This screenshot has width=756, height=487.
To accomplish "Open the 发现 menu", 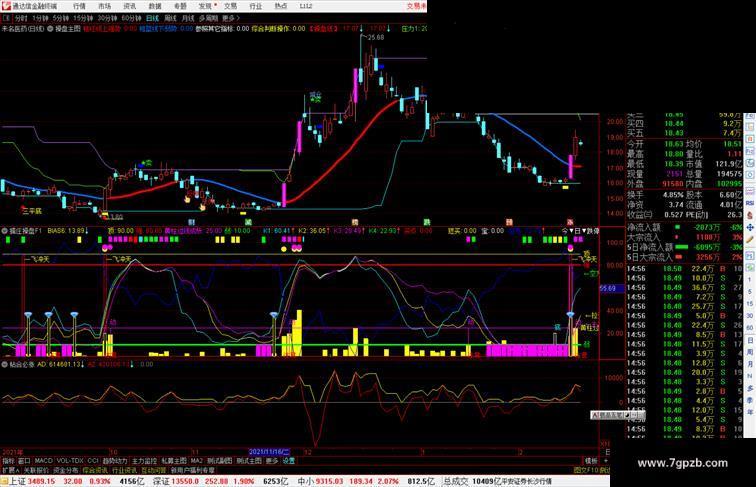I will pos(205,6).
